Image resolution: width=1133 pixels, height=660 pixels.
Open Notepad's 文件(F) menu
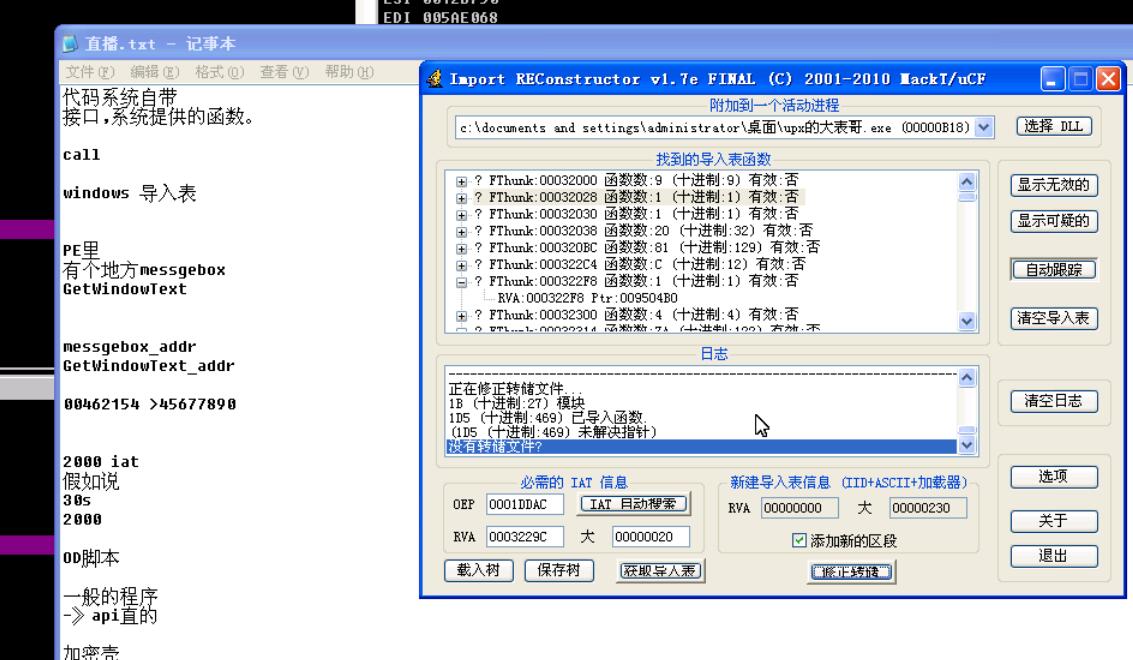(90, 72)
